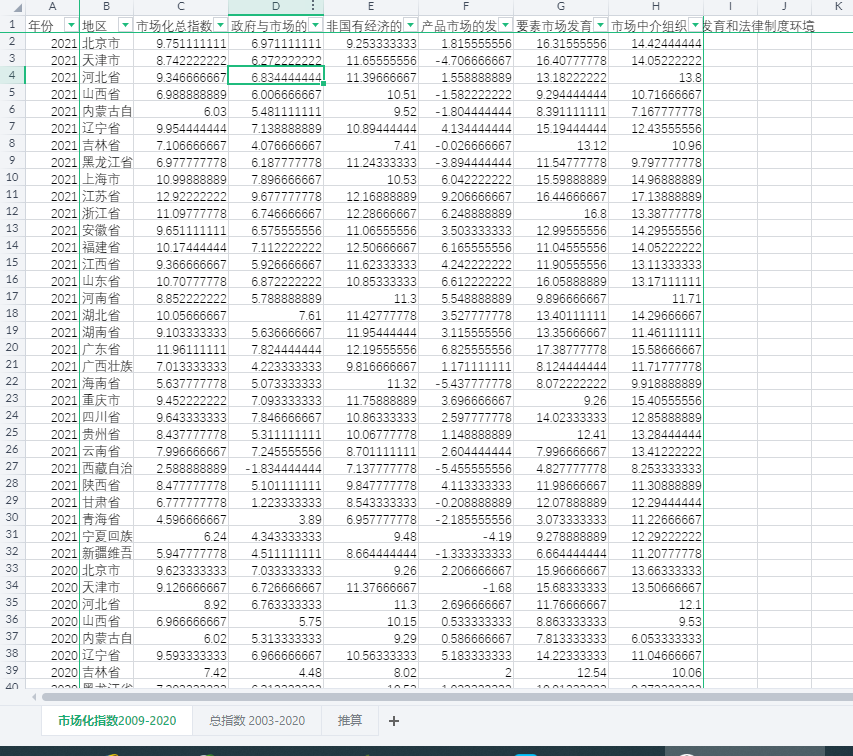Image resolution: width=853 pixels, height=756 pixels.
Task: Expand the 产品市场的发 filter arrow
Action: [505, 25]
